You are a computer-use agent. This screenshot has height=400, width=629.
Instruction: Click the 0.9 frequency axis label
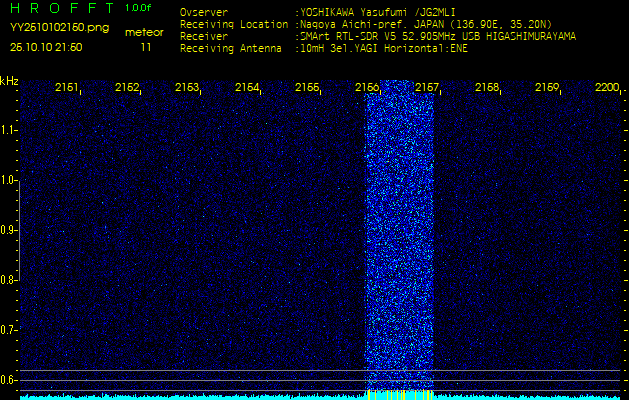[8, 230]
